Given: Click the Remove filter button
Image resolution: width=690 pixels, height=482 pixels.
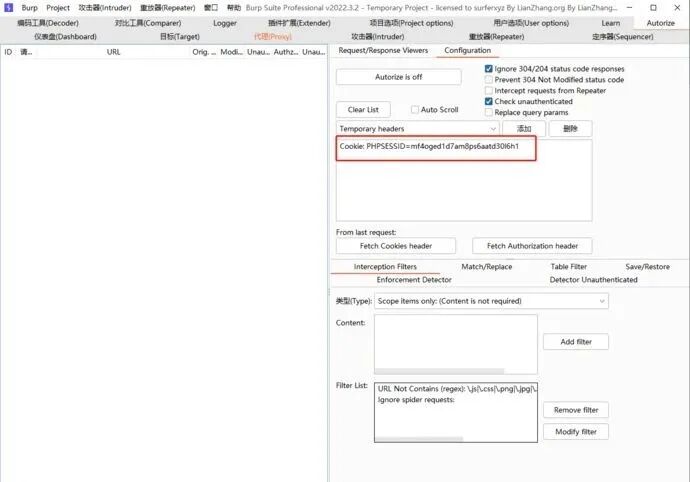Looking at the screenshot, I should coord(576,410).
